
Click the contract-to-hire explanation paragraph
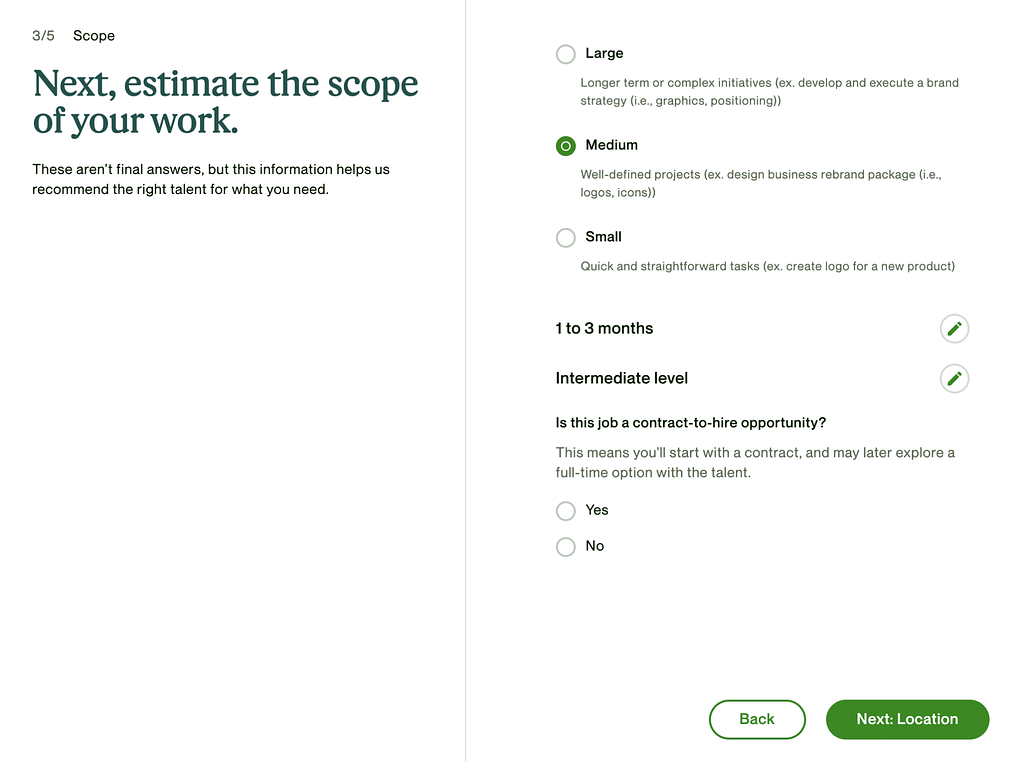click(x=754, y=462)
